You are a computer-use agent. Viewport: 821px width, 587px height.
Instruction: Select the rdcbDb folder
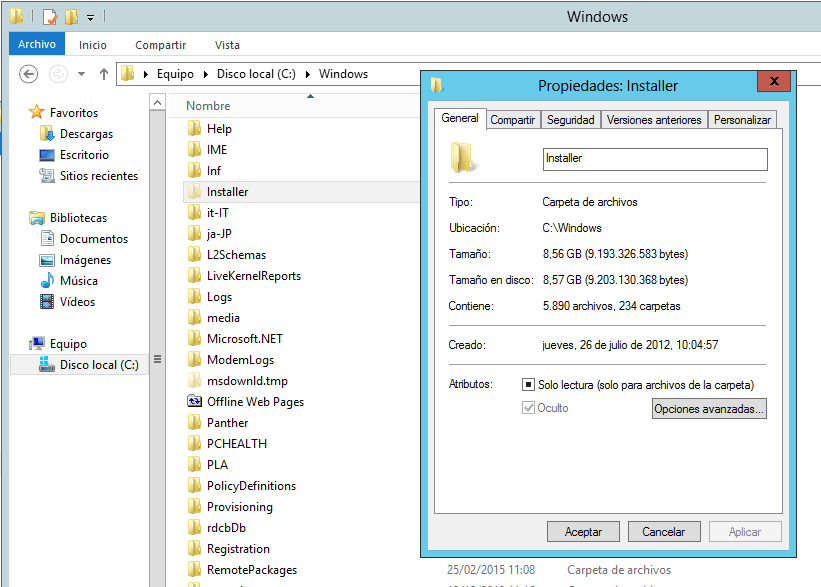(x=217, y=527)
